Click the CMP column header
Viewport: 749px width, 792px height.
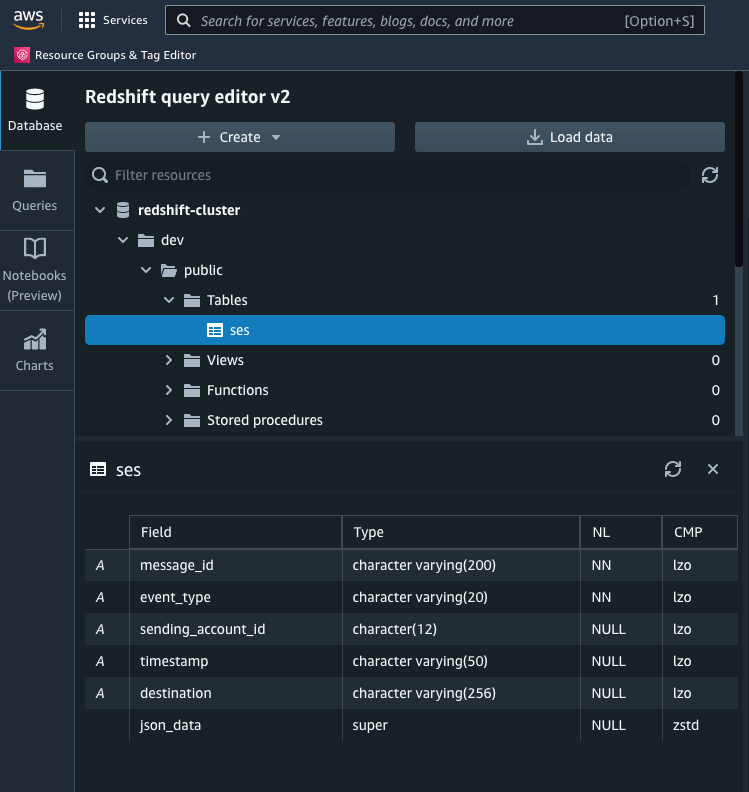coord(700,532)
